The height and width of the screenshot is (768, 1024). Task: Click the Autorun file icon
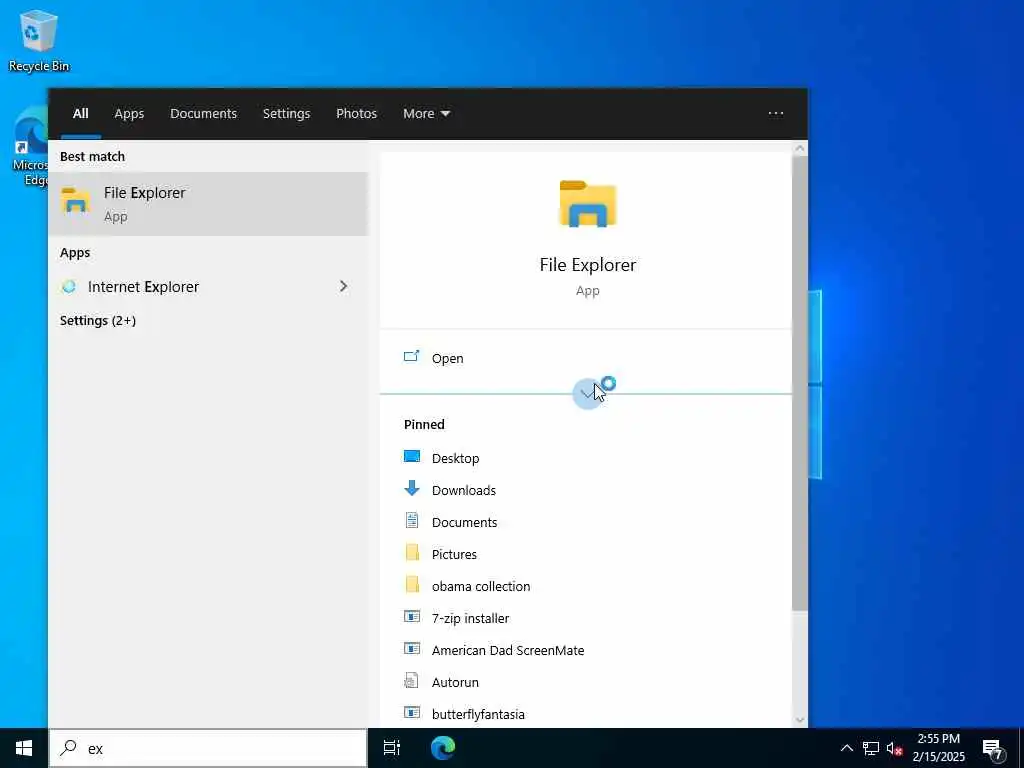[411, 680]
